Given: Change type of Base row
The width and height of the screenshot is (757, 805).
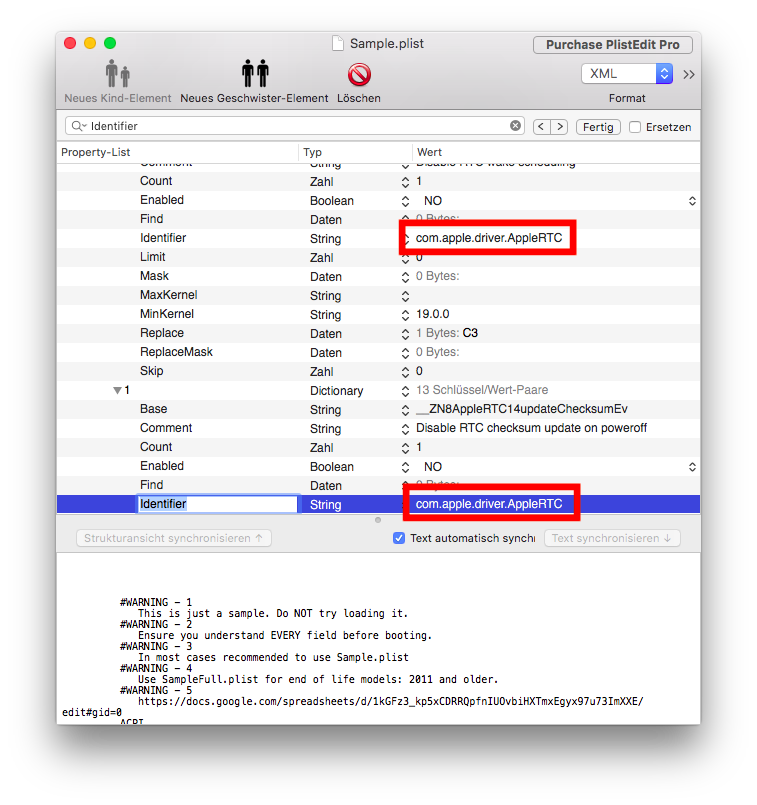Looking at the screenshot, I should 405,410.
